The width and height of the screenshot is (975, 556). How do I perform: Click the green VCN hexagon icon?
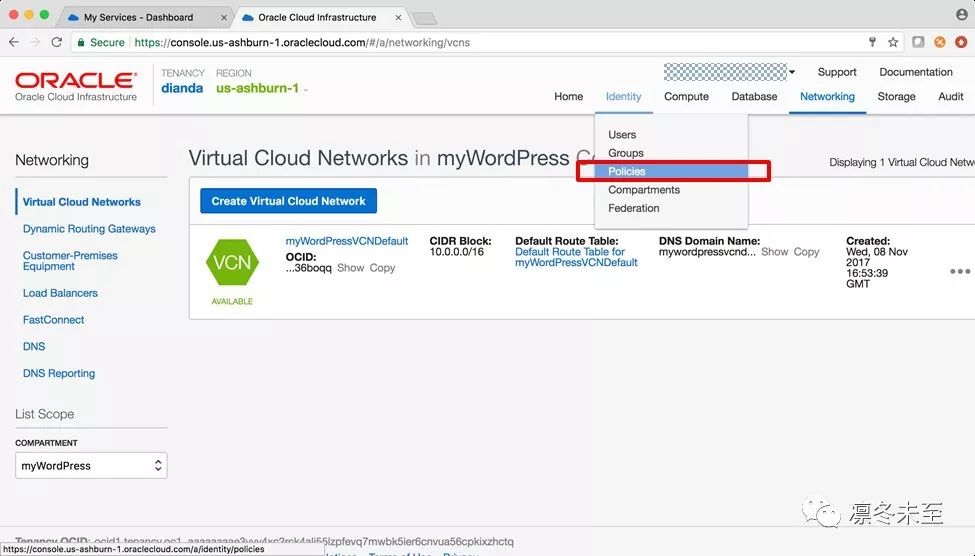(x=232, y=262)
